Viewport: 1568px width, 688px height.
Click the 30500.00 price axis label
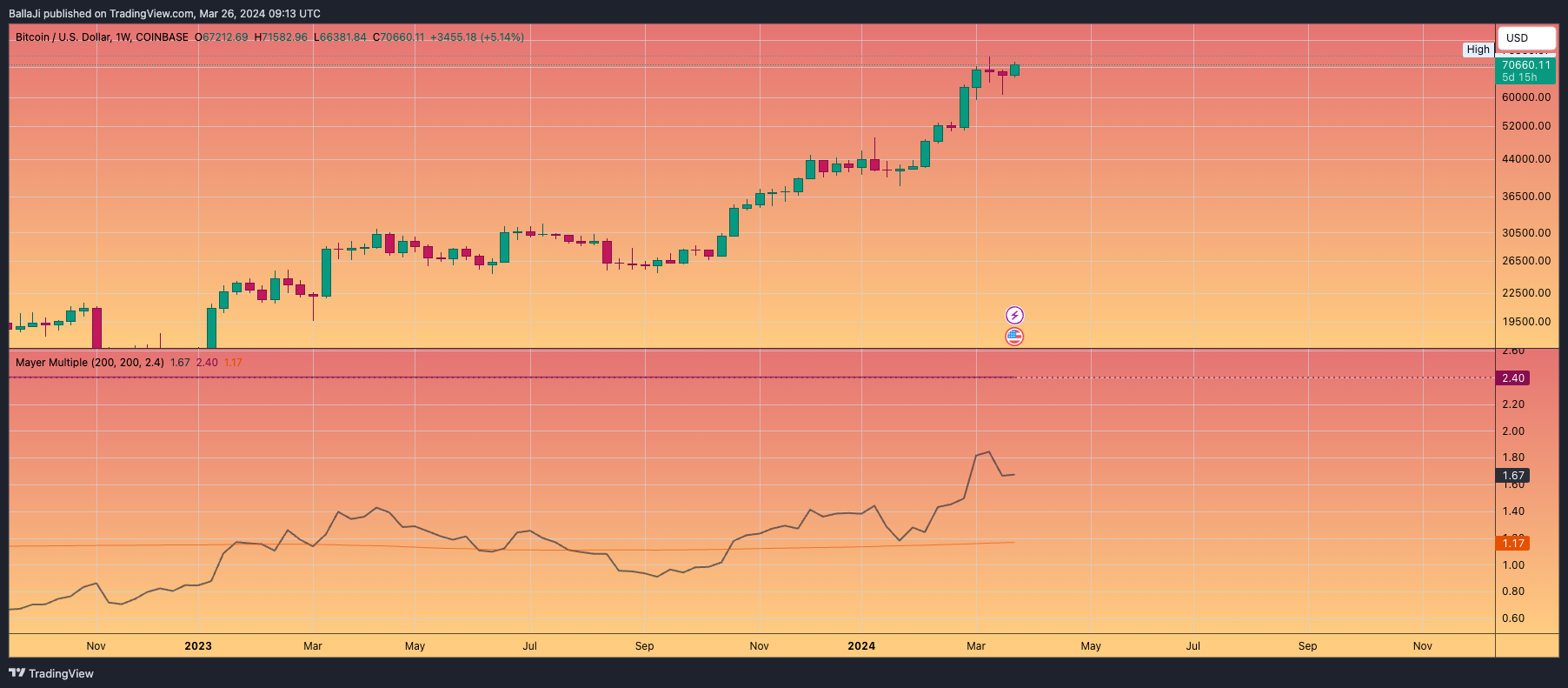pyautogui.click(x=1525, y=233)
